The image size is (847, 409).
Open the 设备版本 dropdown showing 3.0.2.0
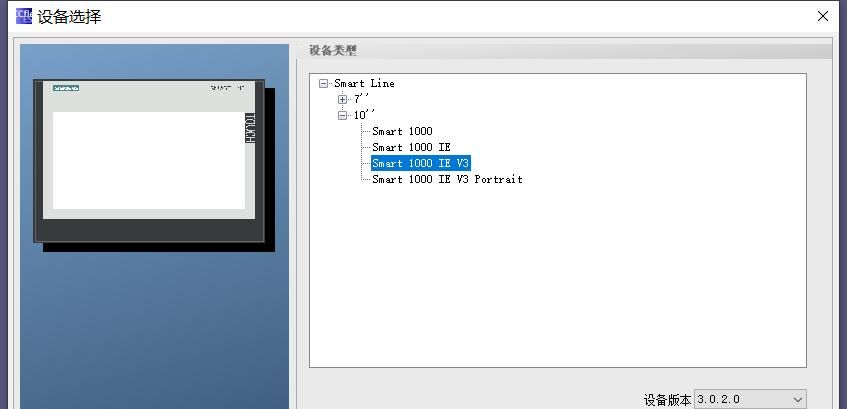[x=750, y=400]
